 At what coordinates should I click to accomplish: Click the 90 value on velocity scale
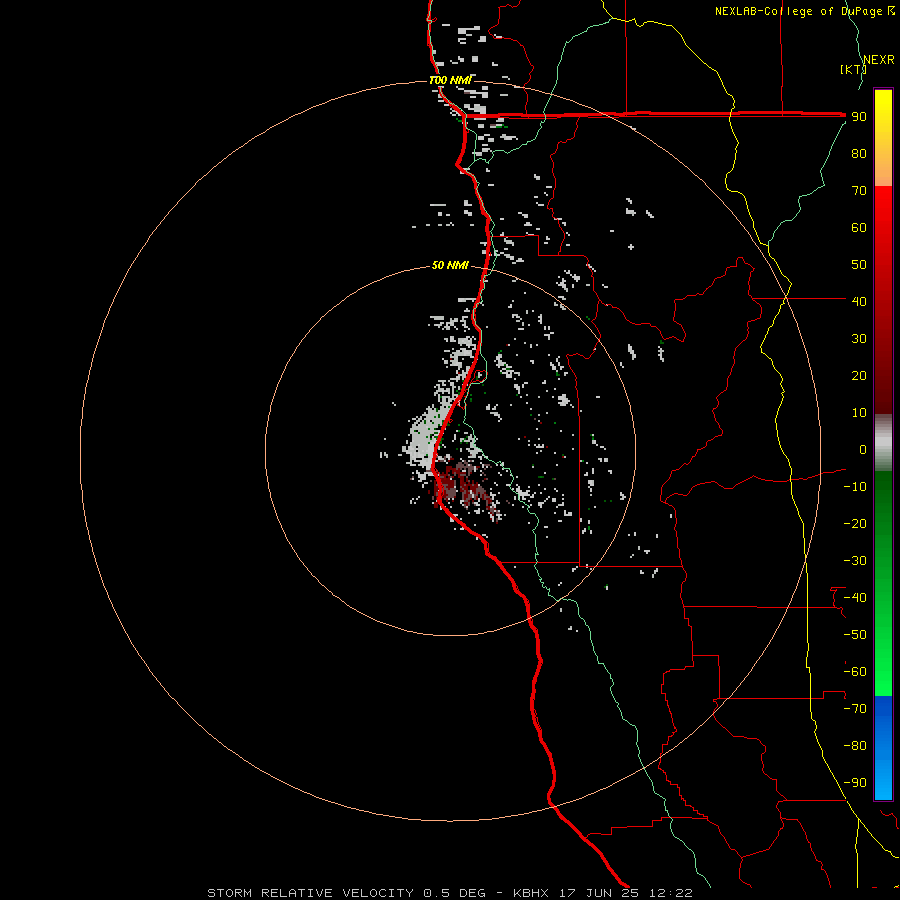click(859, 117)
